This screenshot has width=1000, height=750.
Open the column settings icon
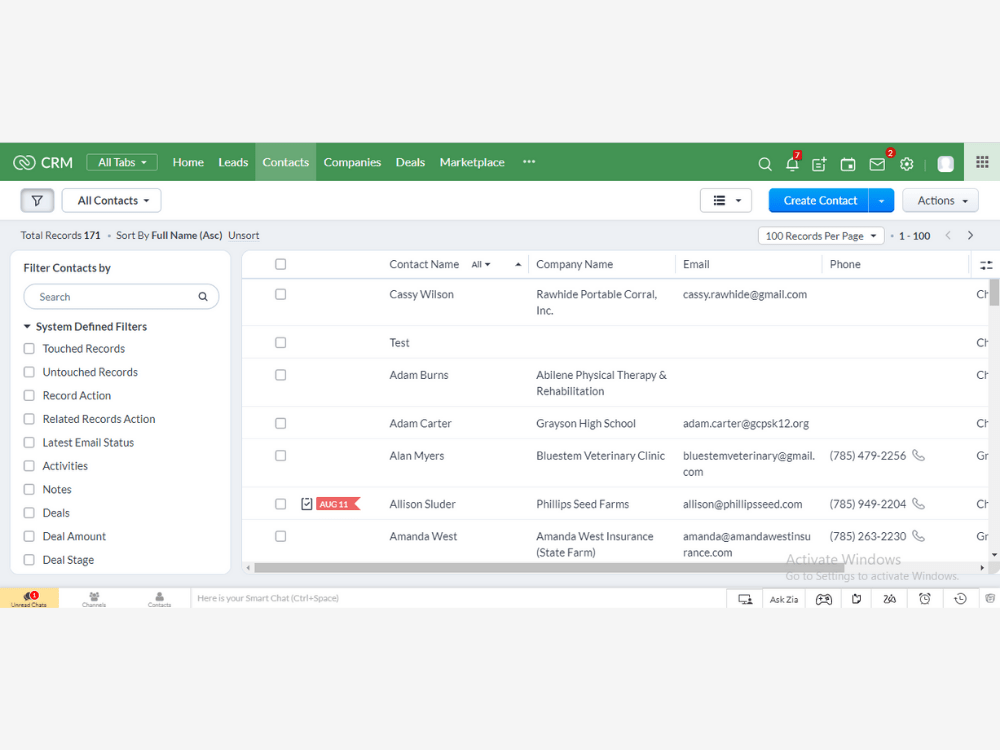986,265
